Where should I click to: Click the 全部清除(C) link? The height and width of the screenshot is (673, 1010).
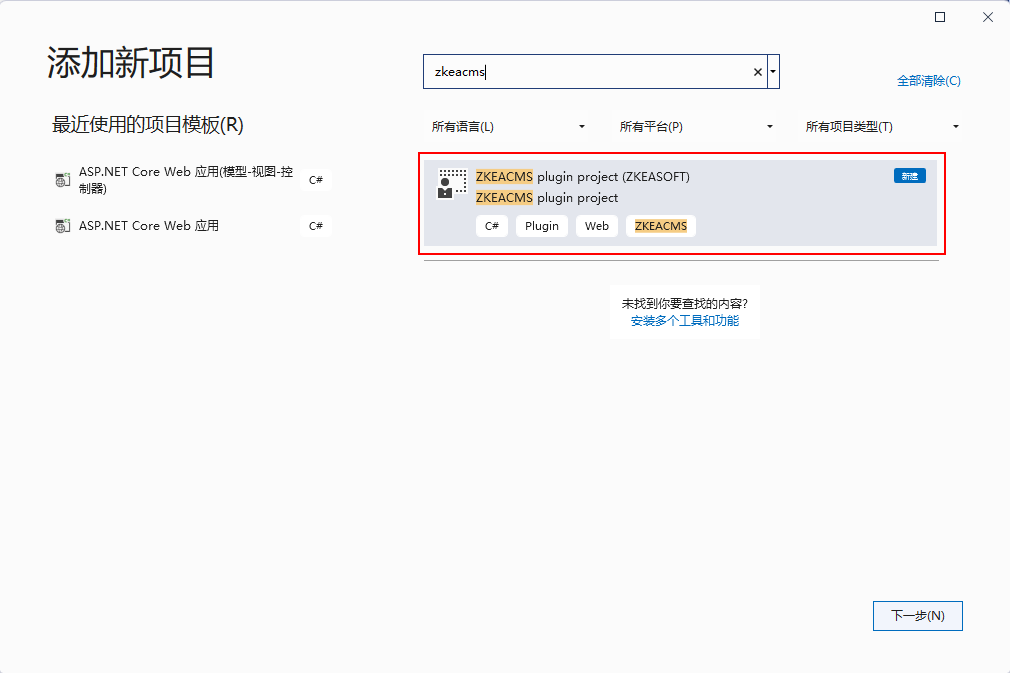928,81
